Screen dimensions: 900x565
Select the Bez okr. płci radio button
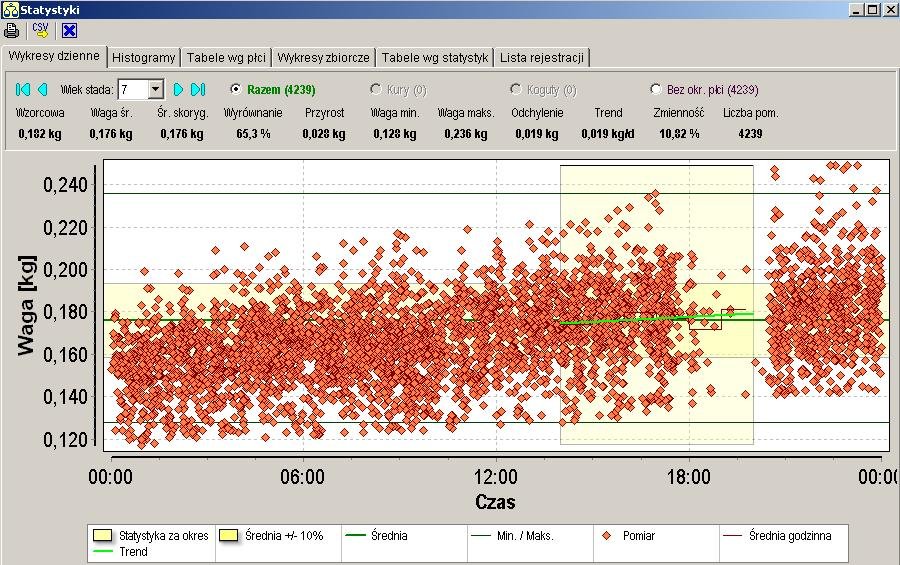coord(656,89)
